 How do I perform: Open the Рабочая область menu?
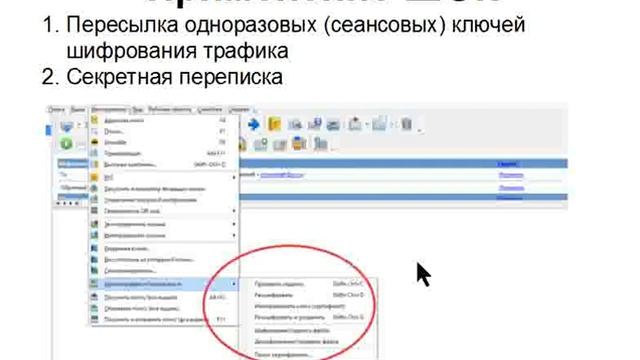tap(169, 110)
